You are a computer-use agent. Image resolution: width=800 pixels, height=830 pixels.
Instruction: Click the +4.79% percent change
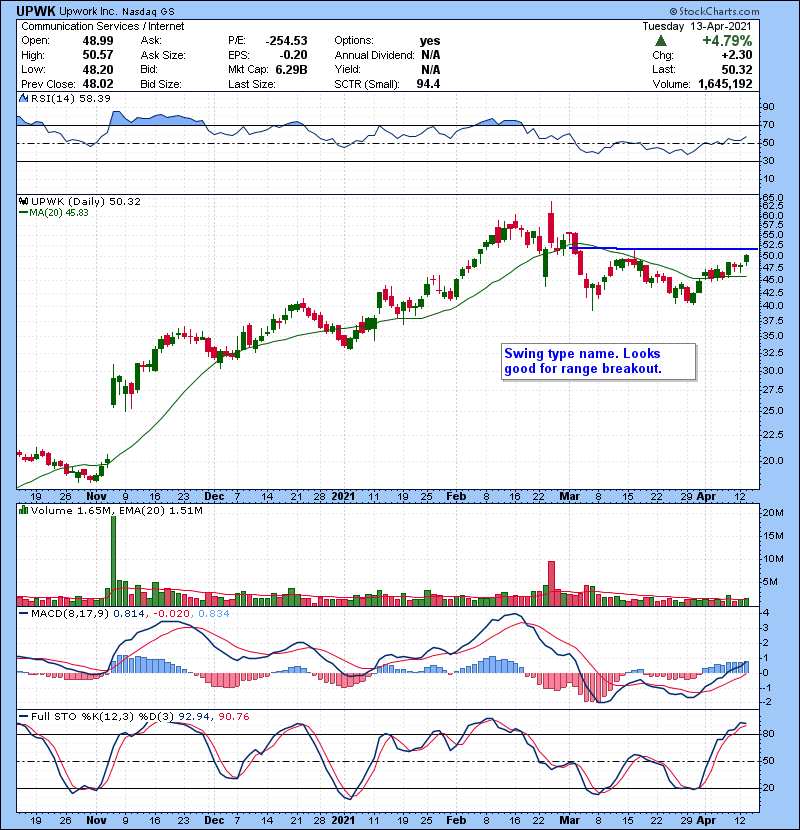727,41
